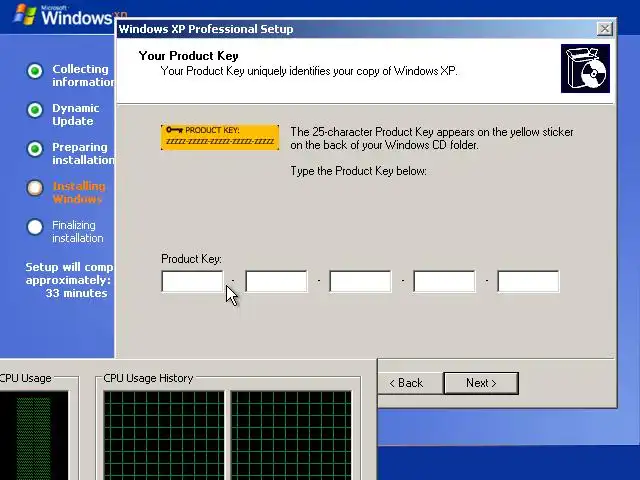This screenshot has height=480, width=640.
Task: Close the Windows XP Professional Setup dialog
Action: [604, 29]
